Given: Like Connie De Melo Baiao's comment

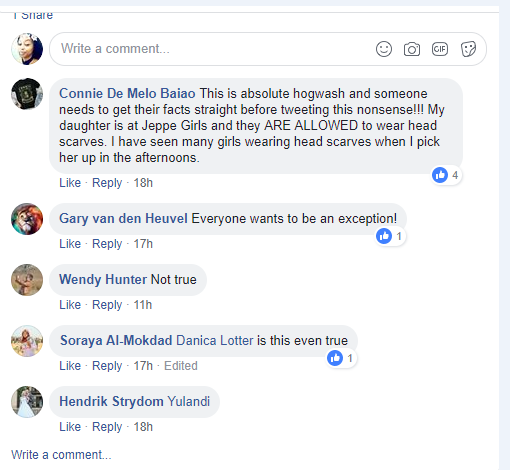Looking at the screenshot, I should [70, 183].
